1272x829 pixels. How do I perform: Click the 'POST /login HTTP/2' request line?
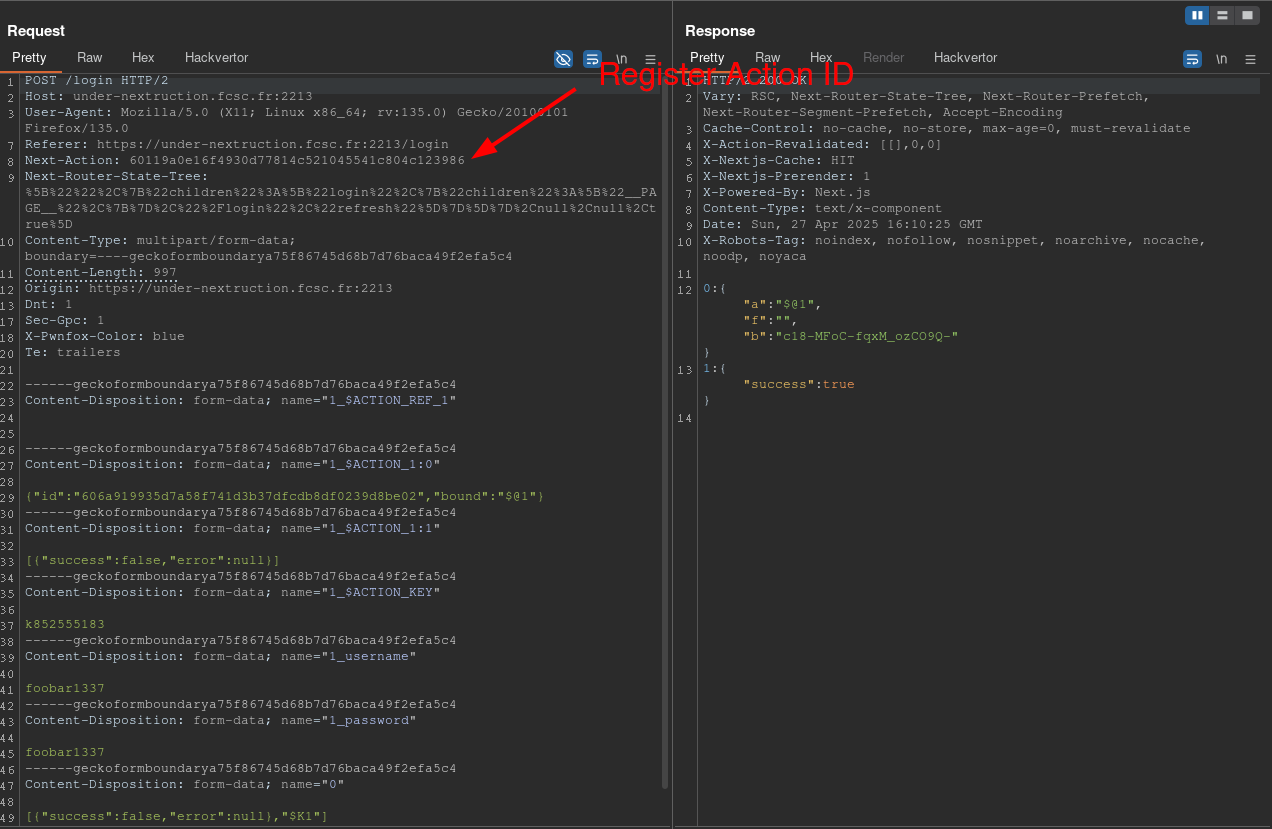97,80
